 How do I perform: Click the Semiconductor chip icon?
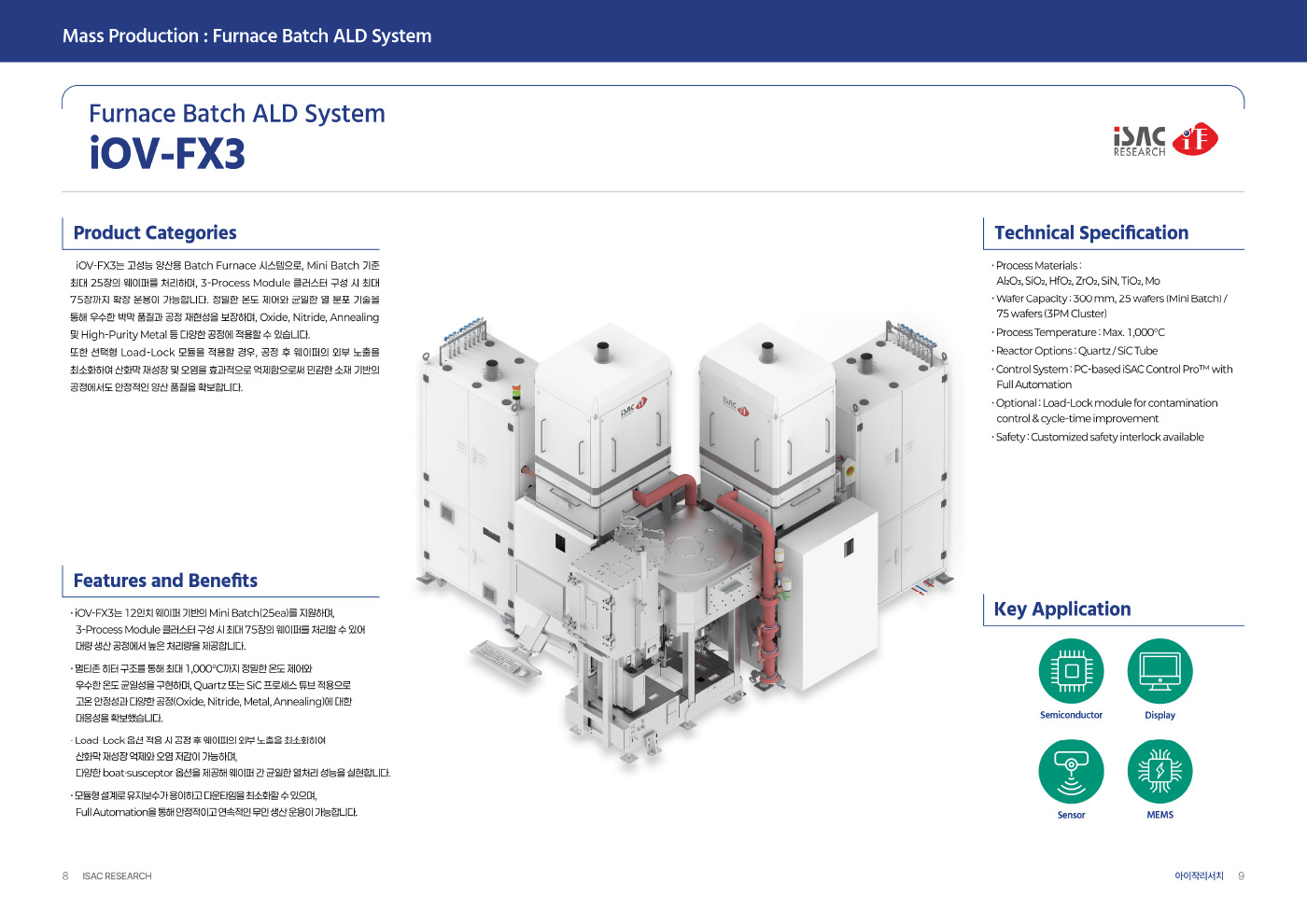click(x=1071, y=671)
